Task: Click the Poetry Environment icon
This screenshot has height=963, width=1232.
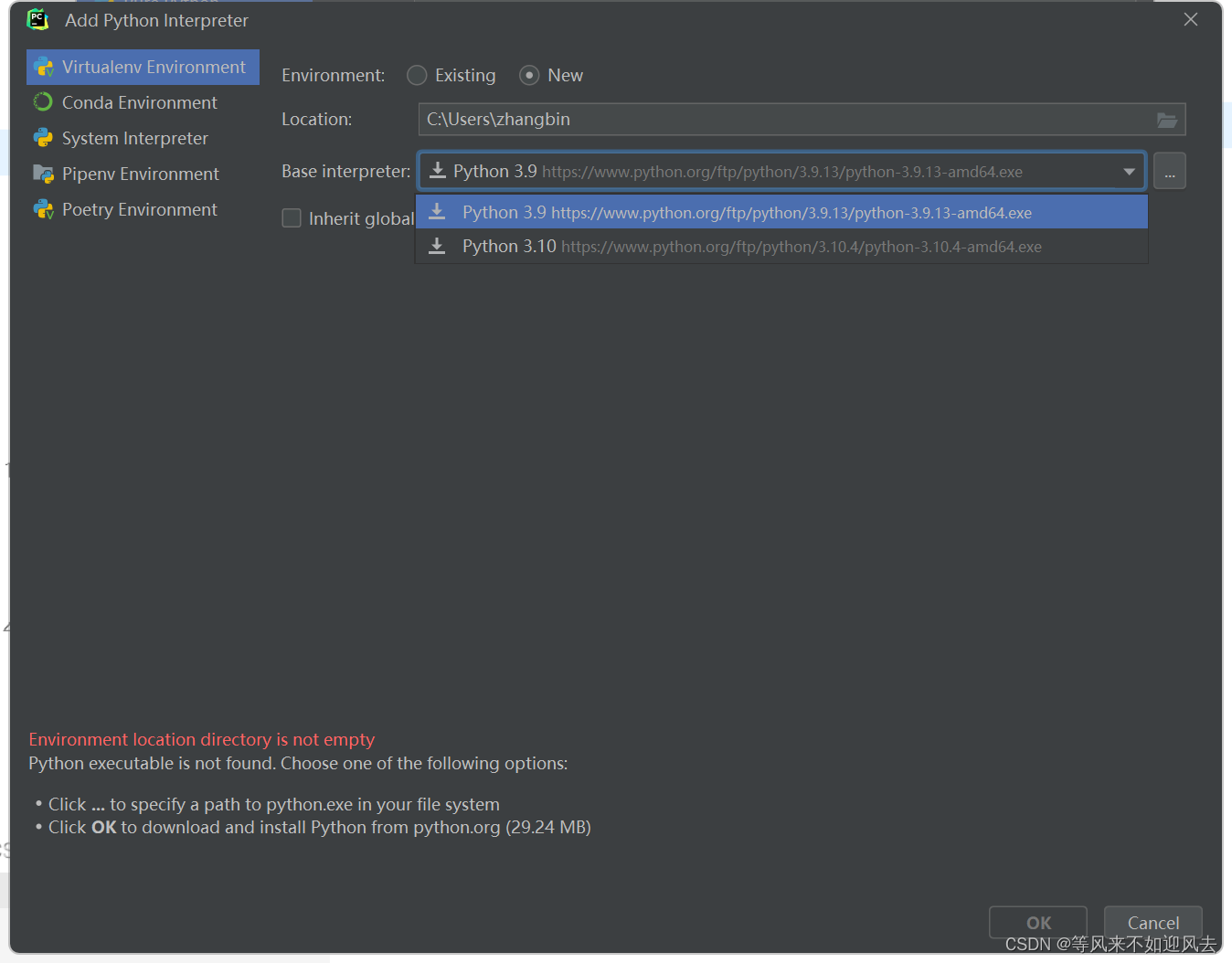Action: point(43,209)
